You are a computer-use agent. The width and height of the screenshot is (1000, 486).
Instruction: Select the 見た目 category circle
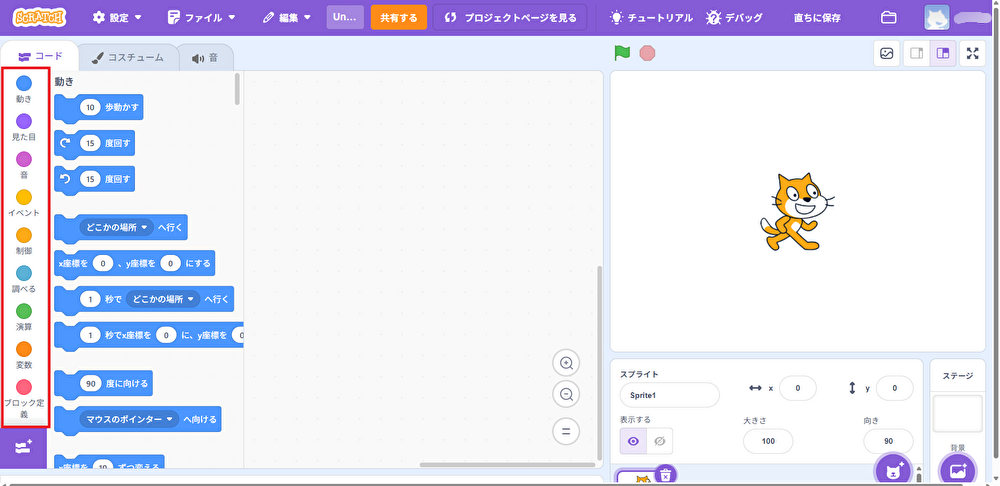click(24, 121)
